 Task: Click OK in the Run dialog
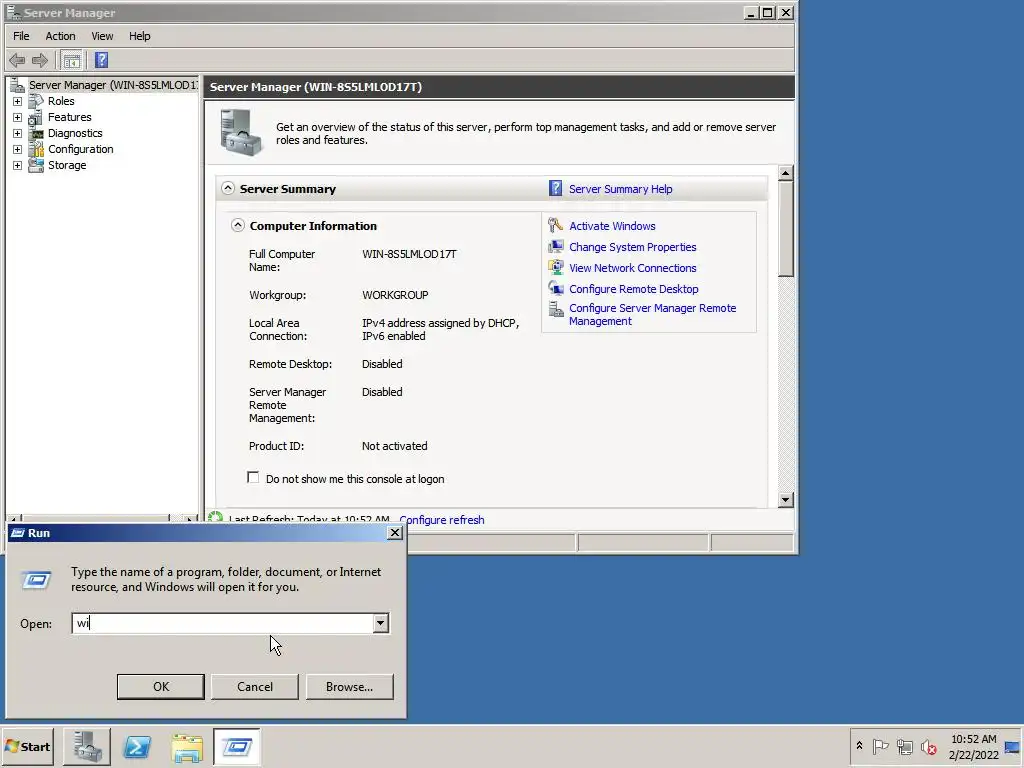(161, 686)
